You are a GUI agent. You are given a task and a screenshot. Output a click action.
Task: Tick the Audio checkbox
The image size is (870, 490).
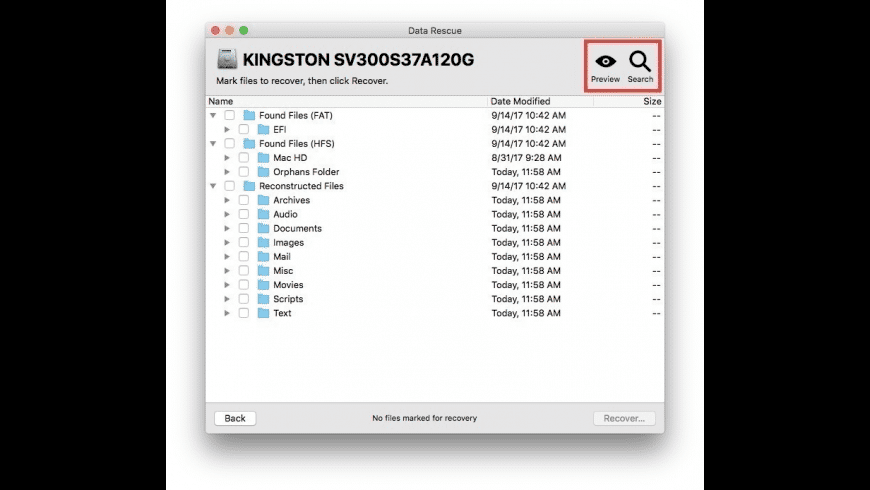coord(244,214)
